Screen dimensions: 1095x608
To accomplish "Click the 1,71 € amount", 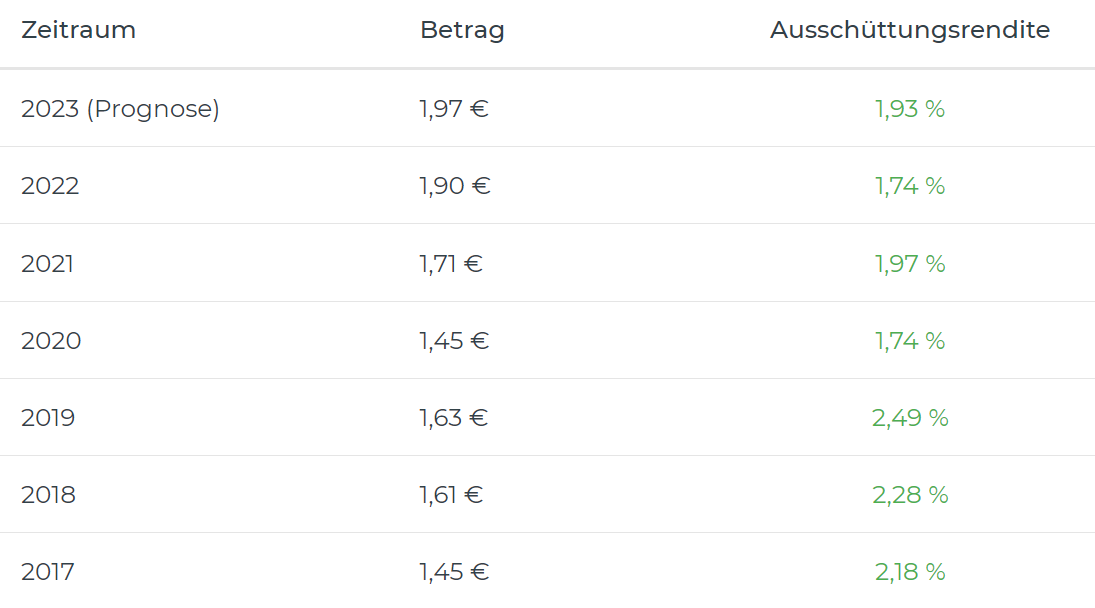I will coord(451,264).
